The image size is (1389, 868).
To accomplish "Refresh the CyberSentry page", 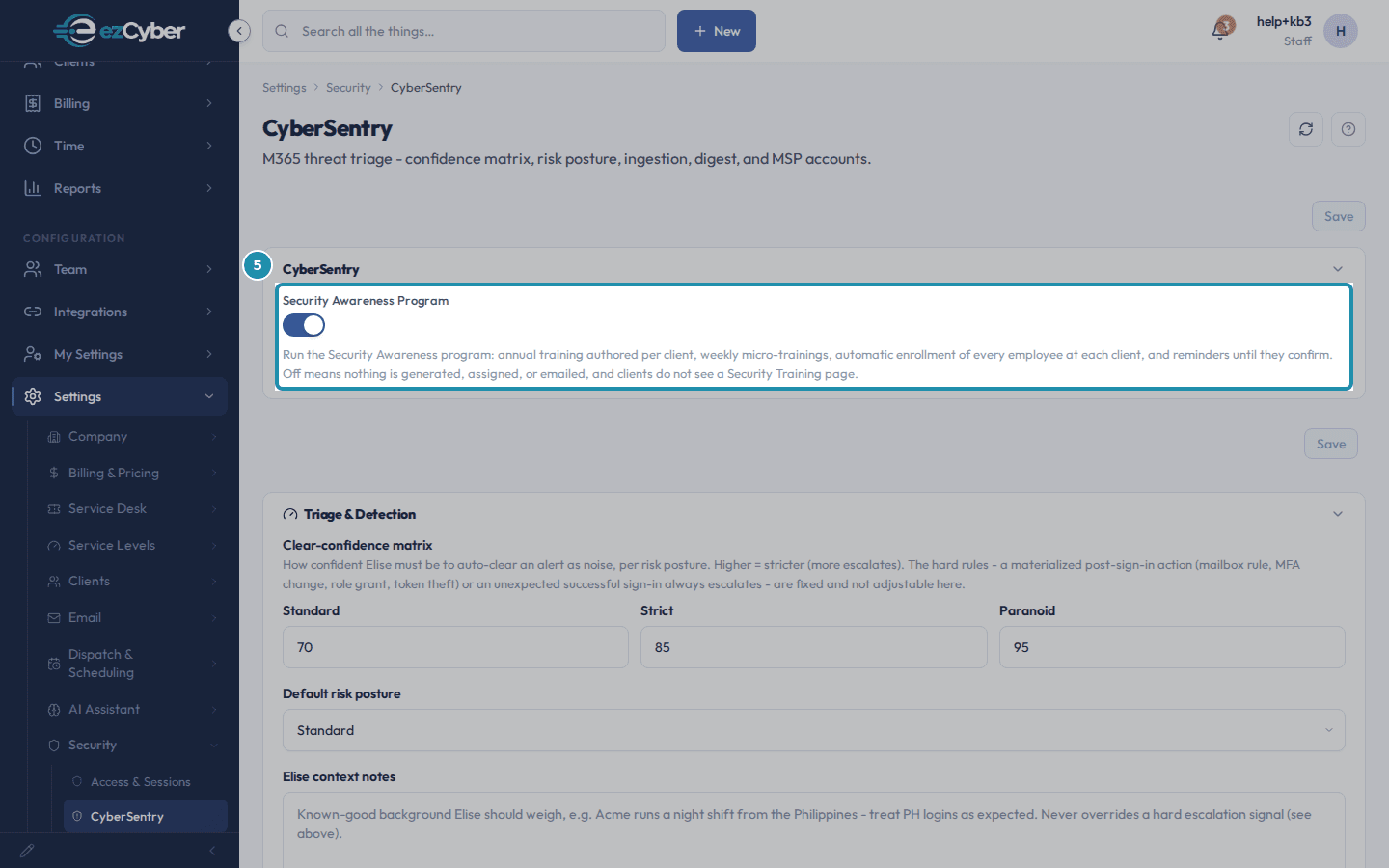I will point(1306,129).
